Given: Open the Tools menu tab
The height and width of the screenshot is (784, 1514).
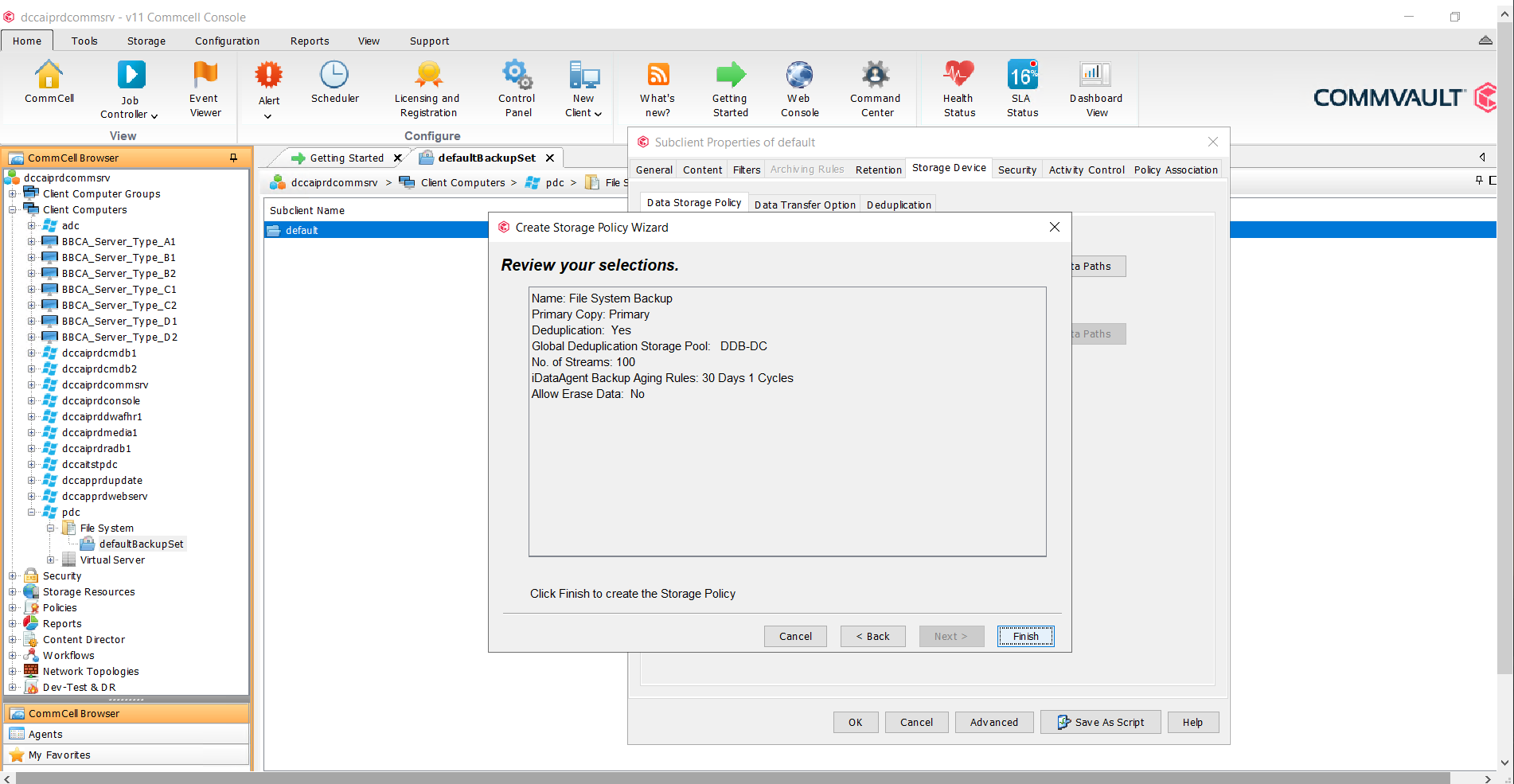Looking at the screenshot, I should coord(84,41).
